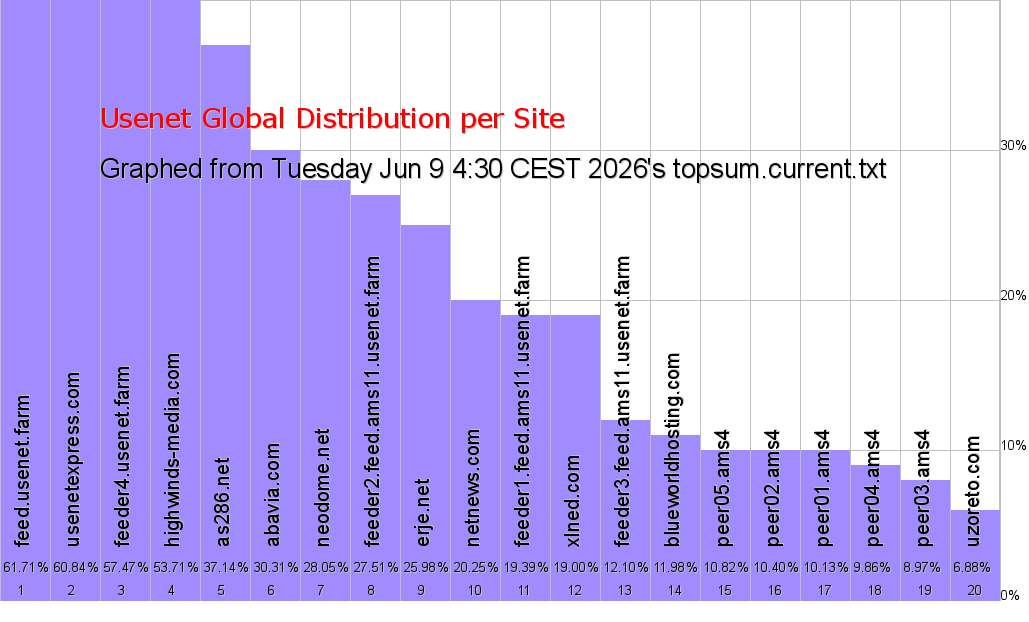Click the 11.98% value
The height and width of the screenshot is (622, 1029).
675,567
